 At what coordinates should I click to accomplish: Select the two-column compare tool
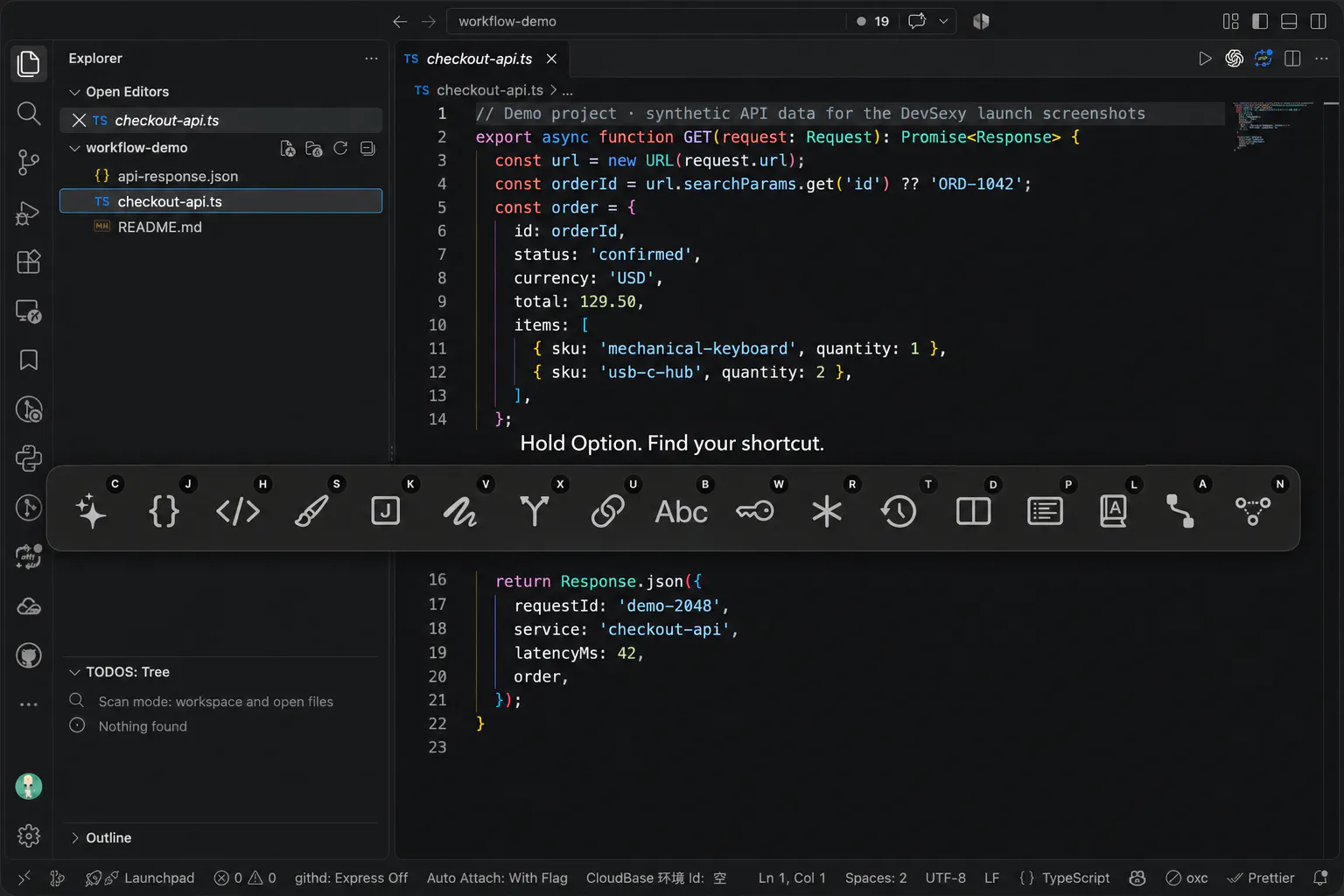tap(973, 511)
